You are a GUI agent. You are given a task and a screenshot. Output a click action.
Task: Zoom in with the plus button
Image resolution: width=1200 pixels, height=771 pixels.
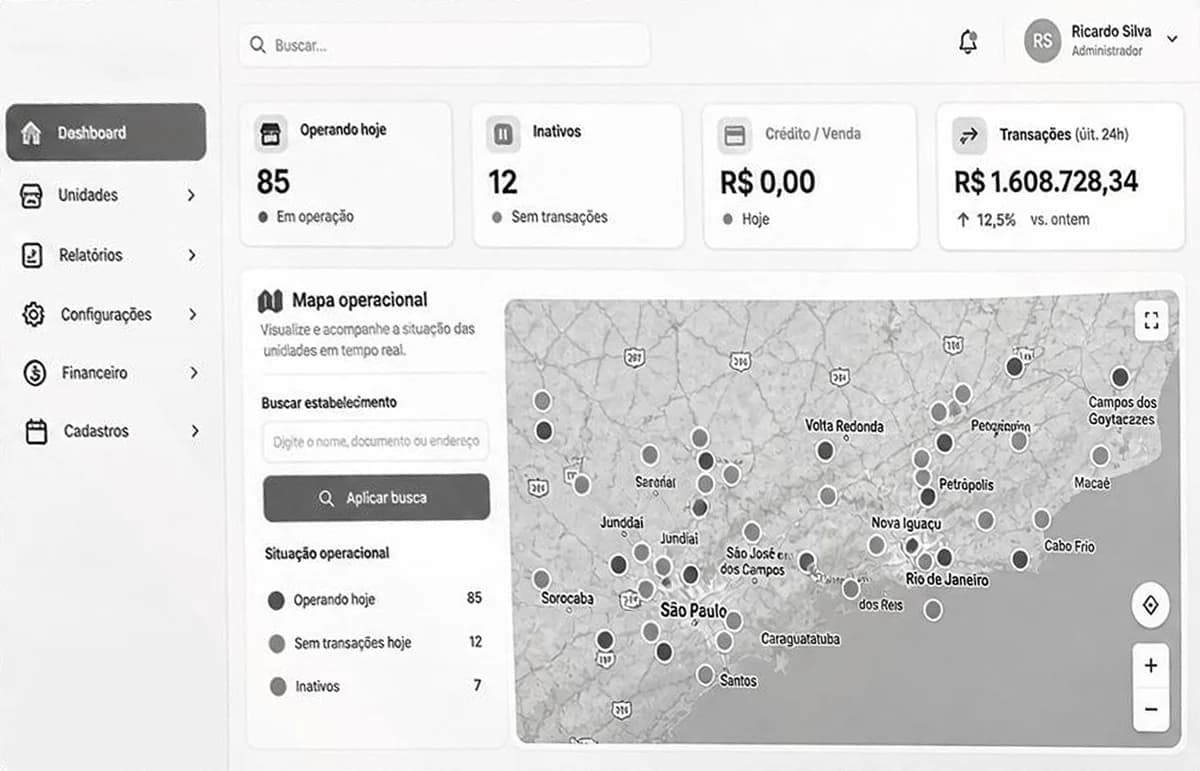[x=1151, y=666]
